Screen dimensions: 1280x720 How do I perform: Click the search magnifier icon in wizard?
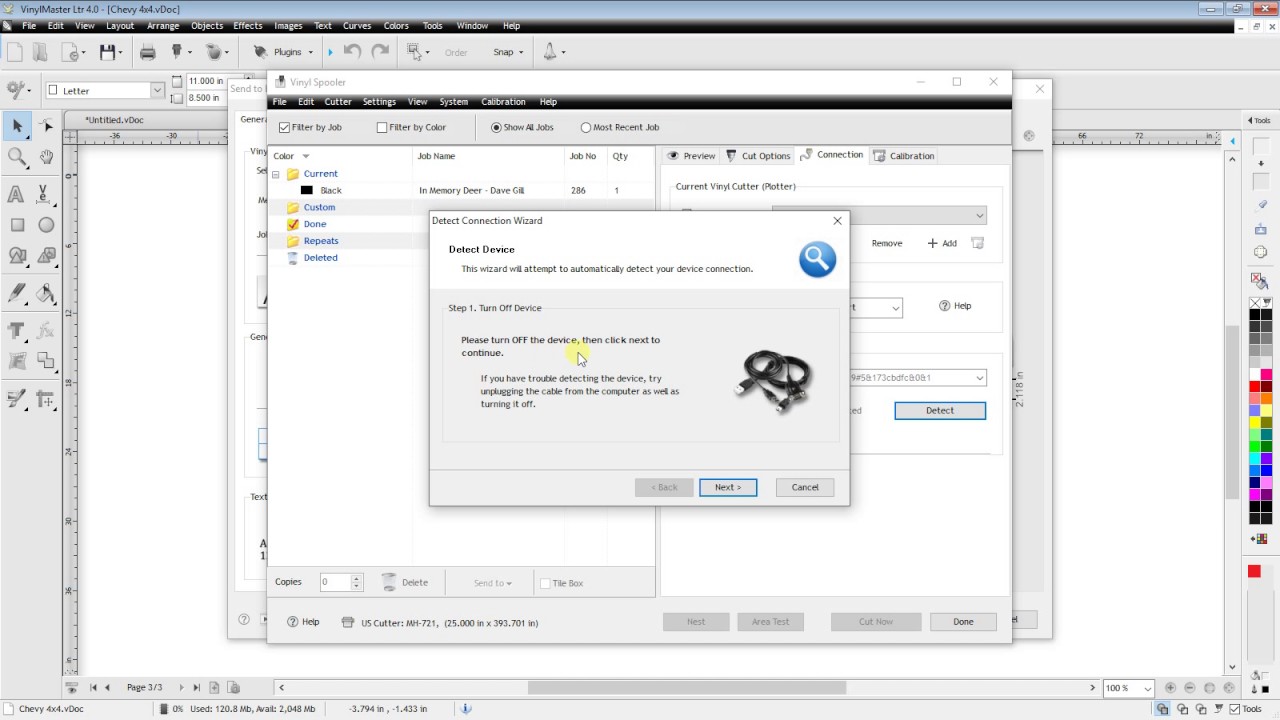(x=817, y=260)
